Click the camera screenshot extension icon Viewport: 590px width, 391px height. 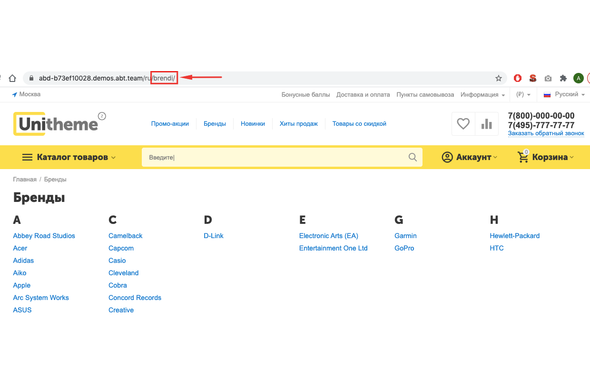pos(548,78)
